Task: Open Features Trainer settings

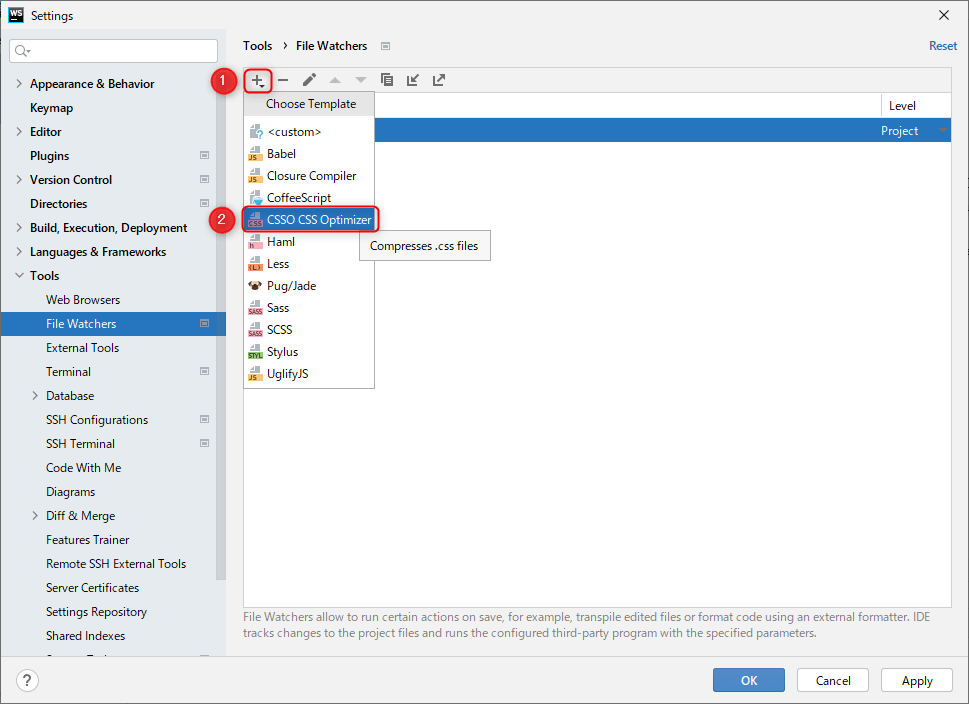Action: point(88,540)
